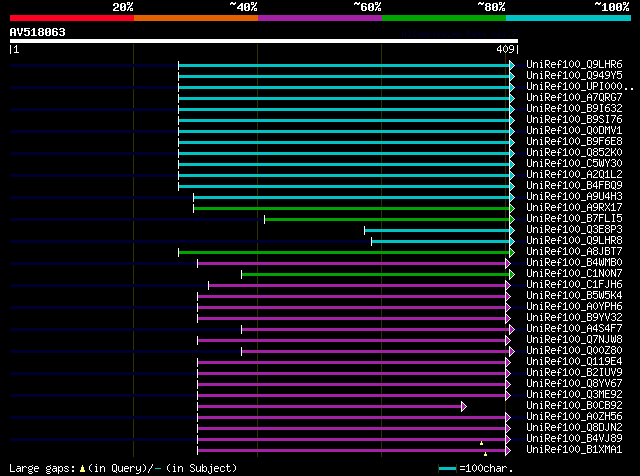640x476 pixels.
Task: Select UniRef100_B2IUV9 label
Action: click(574, 373)
